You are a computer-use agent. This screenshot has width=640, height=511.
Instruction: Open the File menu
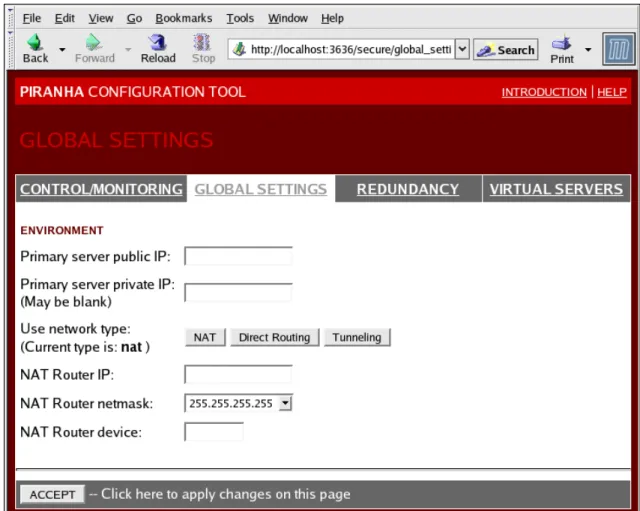pyautogui.click(x=31, y=18)
